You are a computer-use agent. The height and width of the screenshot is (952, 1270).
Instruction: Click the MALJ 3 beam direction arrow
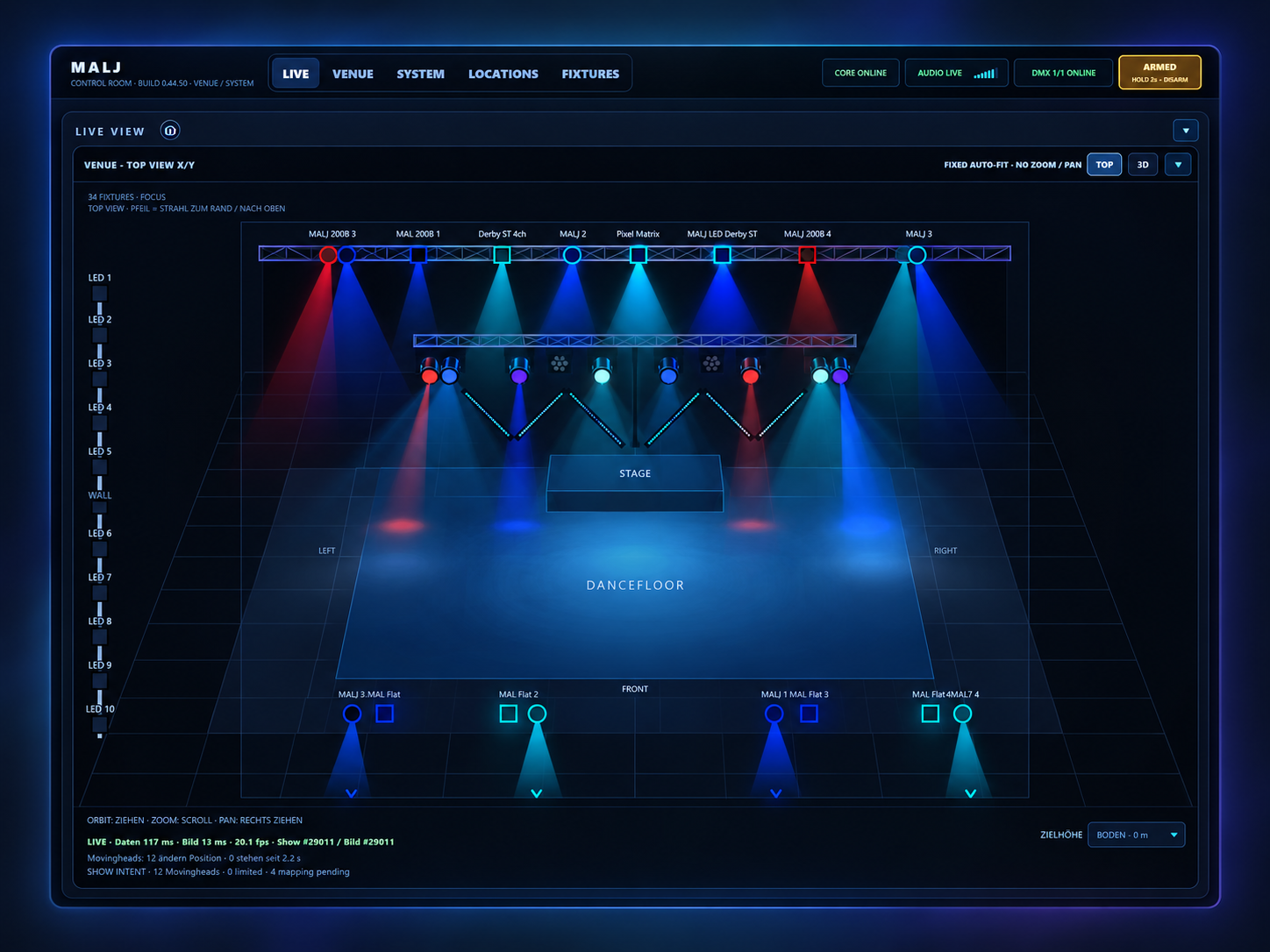coord(352,793)
